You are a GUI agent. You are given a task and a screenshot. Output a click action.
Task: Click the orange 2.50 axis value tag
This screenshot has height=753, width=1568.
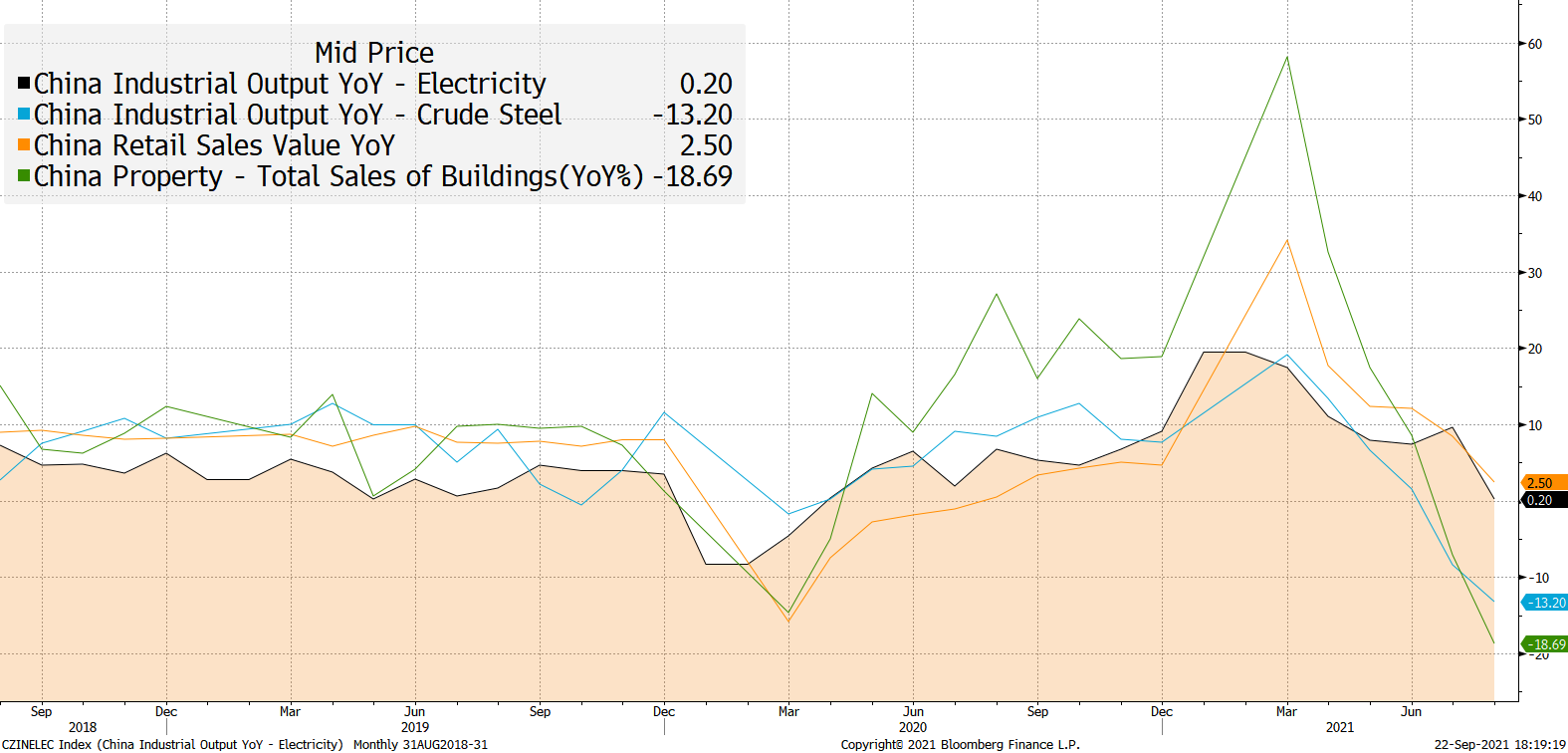[1544, 483]
